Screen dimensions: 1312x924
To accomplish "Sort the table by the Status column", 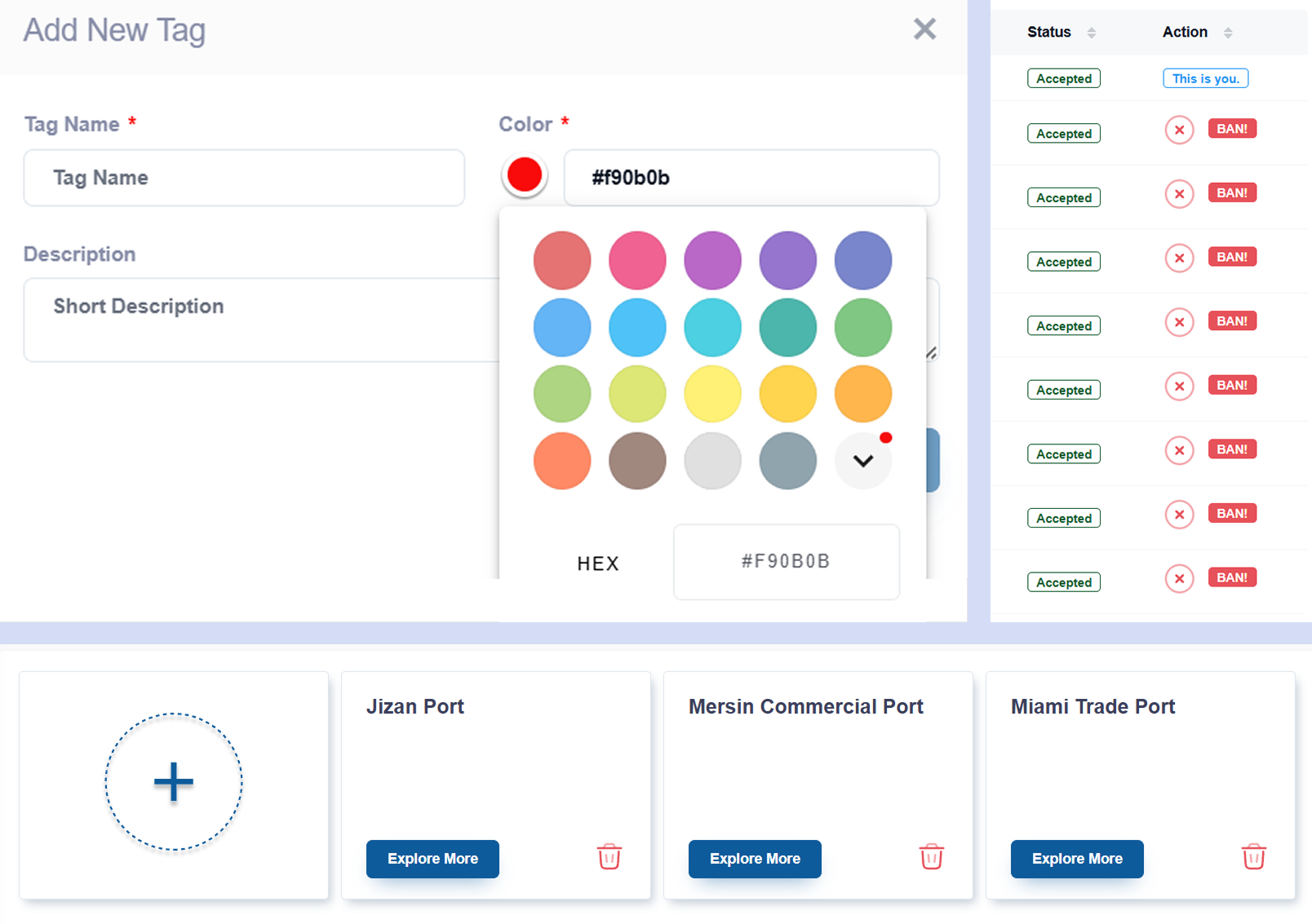I will pyautogui.click(x=1091, y=33).
